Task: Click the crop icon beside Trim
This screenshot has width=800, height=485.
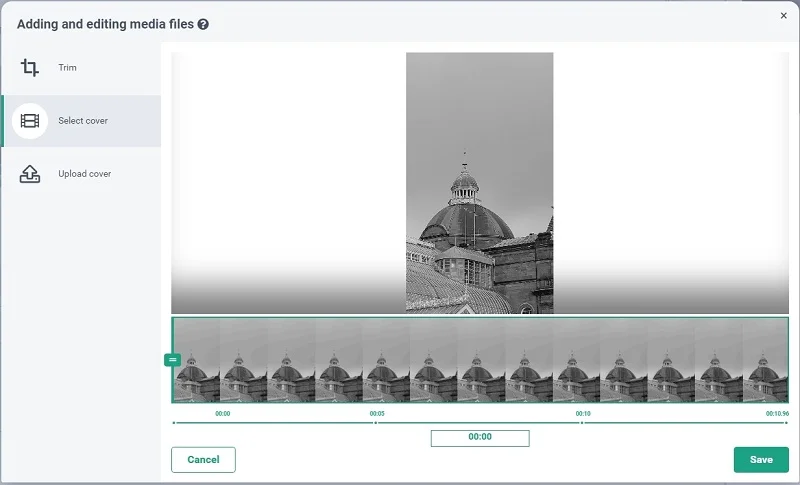Action: 30,68
